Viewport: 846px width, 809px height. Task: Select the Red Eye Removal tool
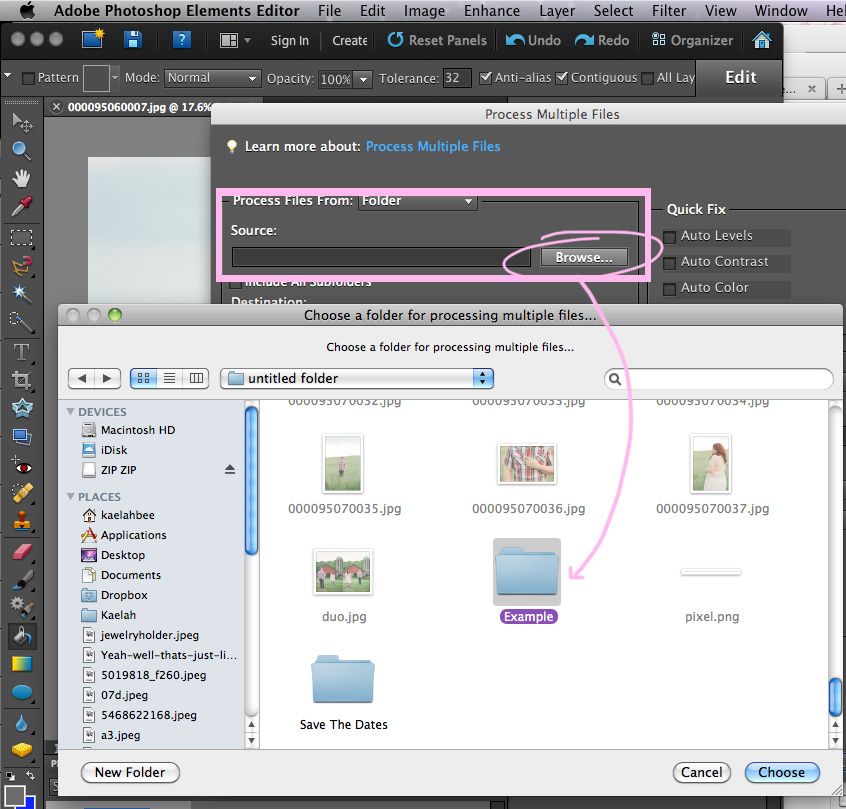(22, 465)
